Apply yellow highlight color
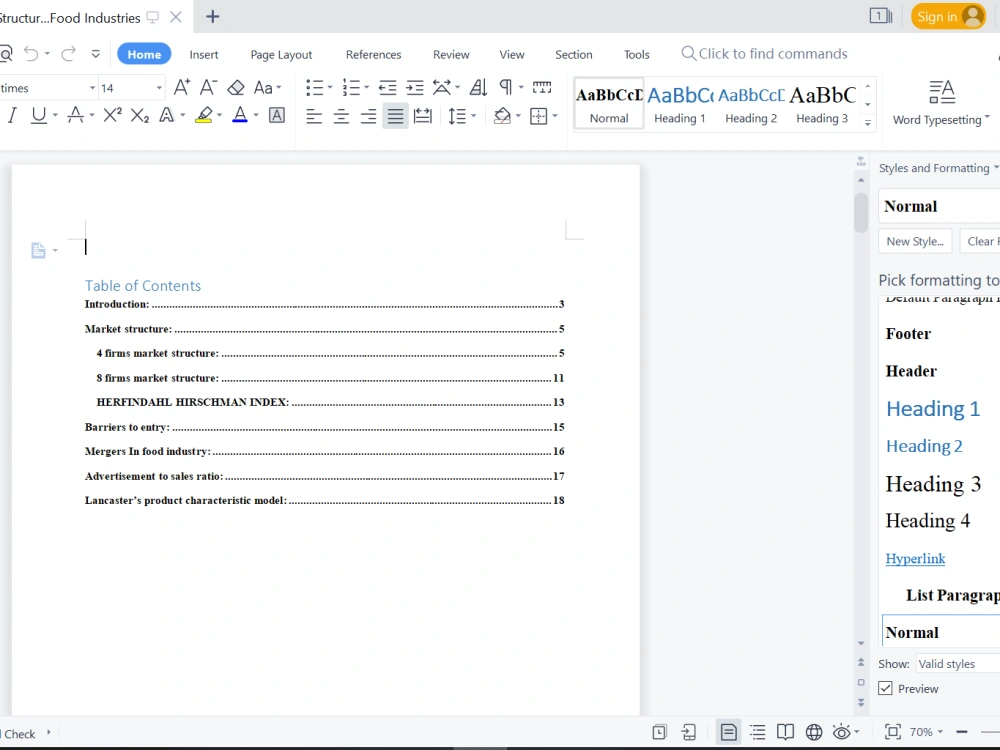 click(x=203, y=115)
